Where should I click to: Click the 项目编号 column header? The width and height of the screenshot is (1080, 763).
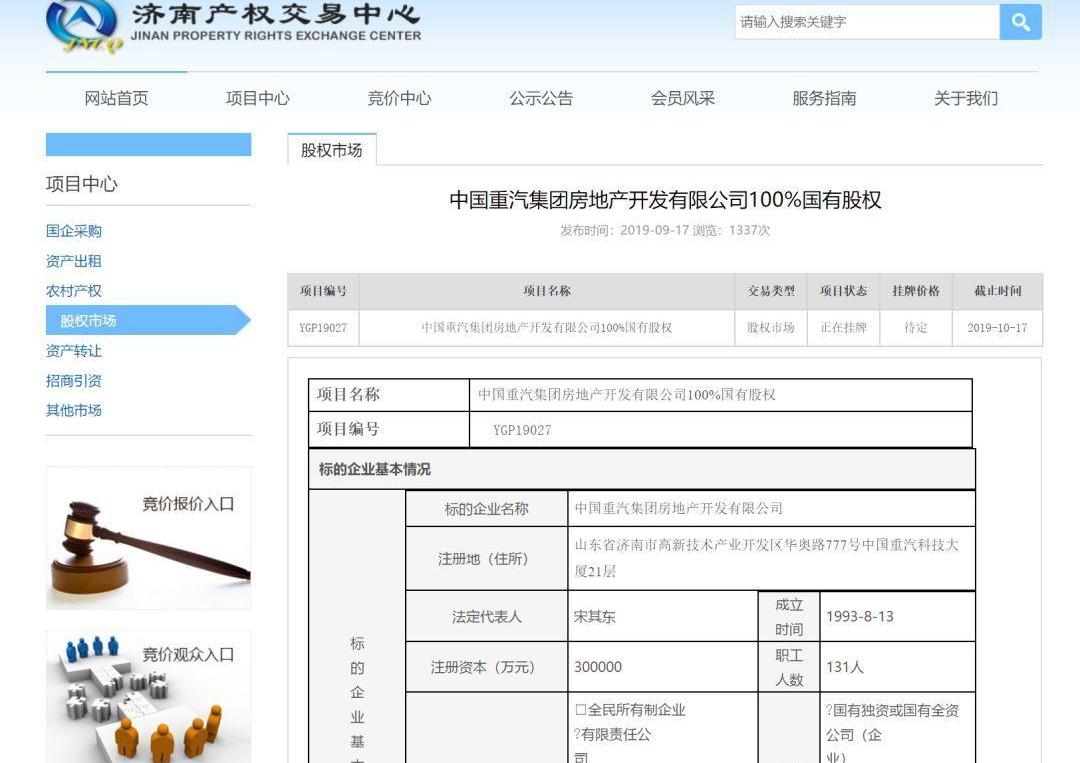323,291
